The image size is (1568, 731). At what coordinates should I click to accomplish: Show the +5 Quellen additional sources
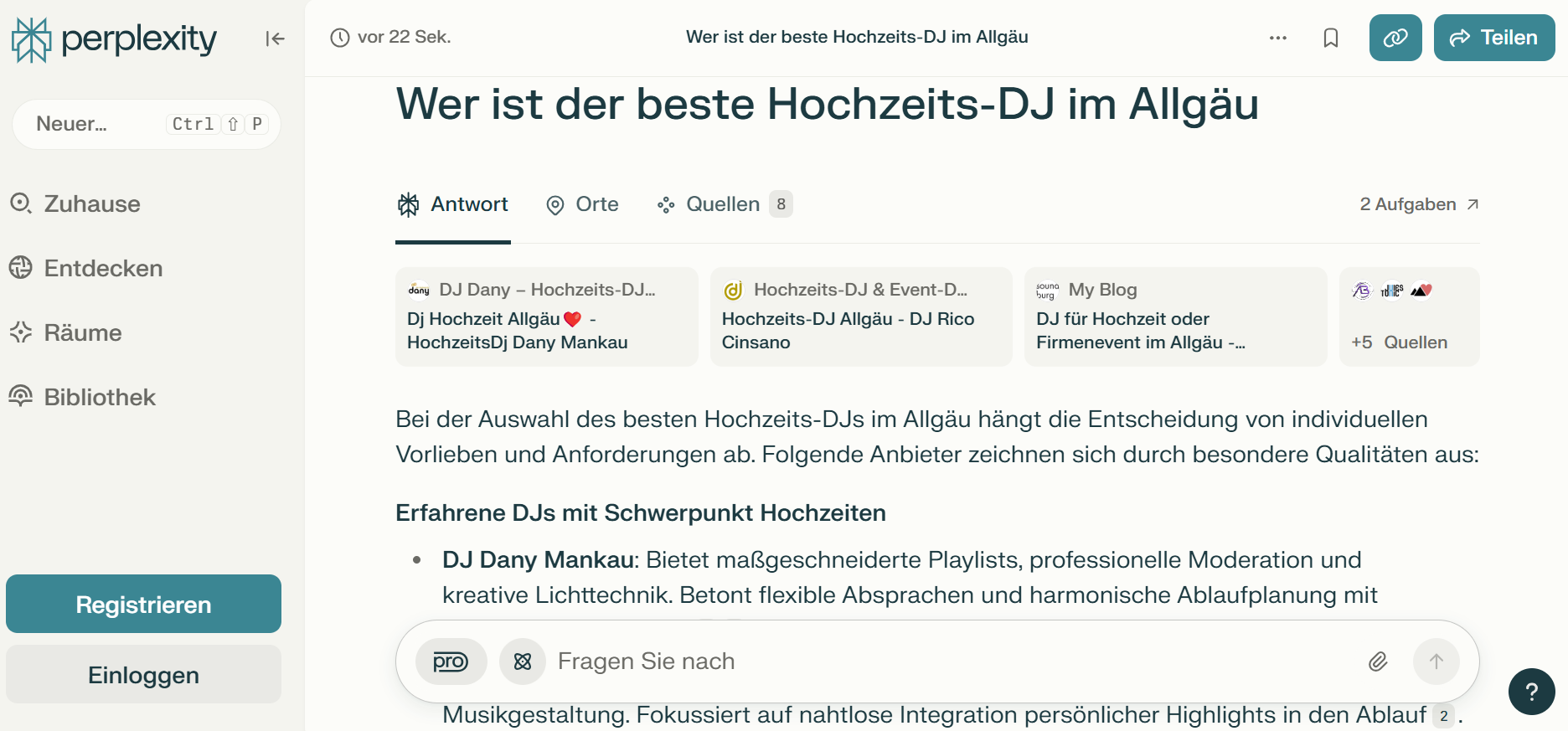pos(1410,317)
